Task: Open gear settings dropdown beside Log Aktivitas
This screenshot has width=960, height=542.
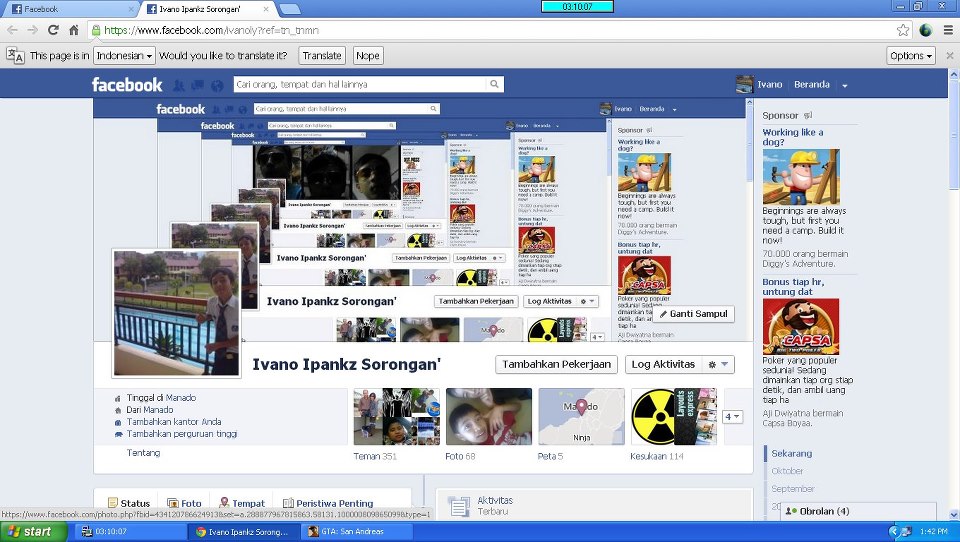Action: [x=718, y=364]
